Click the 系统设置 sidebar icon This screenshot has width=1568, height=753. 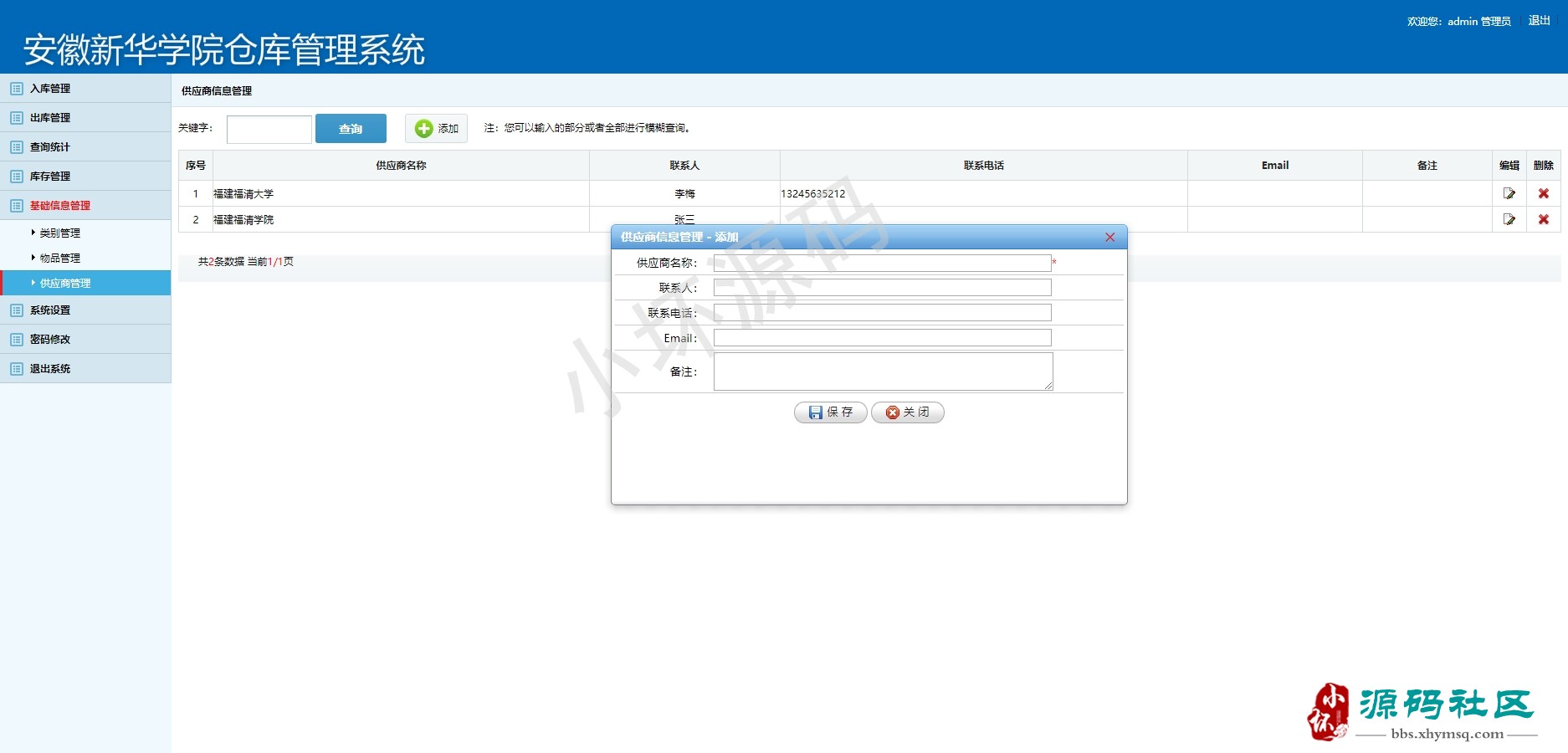click(x=17, y=310)
